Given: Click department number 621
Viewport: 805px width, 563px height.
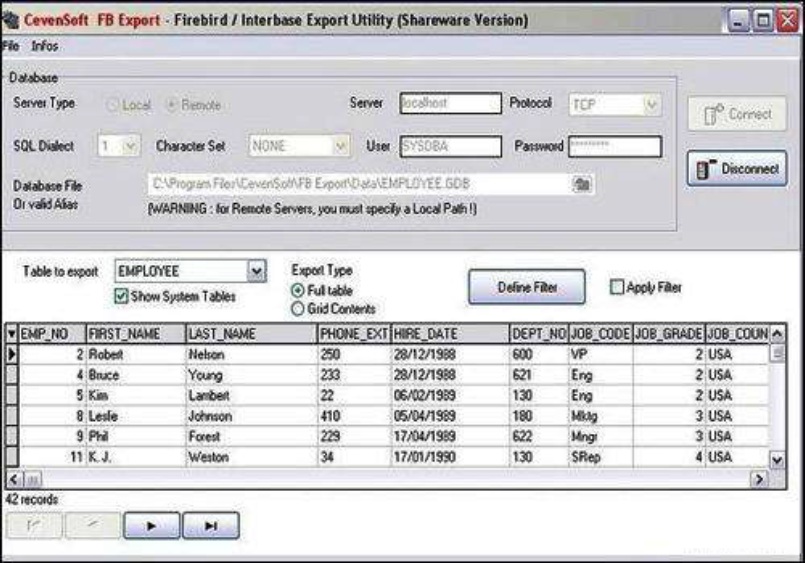Looking at the screenshot, I should pyautogui.click(x=539, y=375).
